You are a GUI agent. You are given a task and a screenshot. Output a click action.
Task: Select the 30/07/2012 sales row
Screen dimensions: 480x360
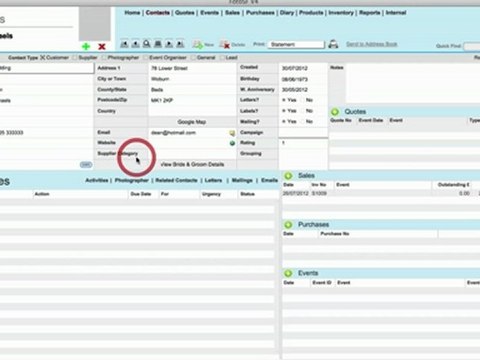coord(381,193)
